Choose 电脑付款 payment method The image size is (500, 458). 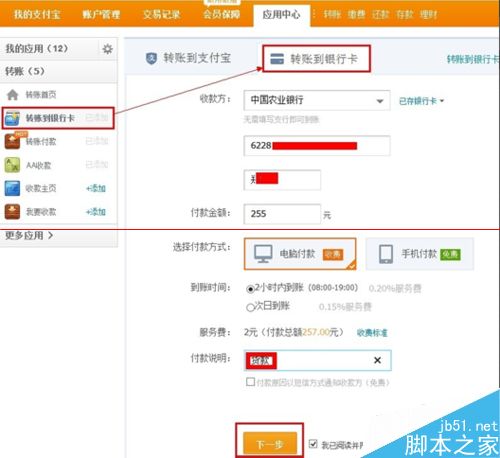pos(300,254)
